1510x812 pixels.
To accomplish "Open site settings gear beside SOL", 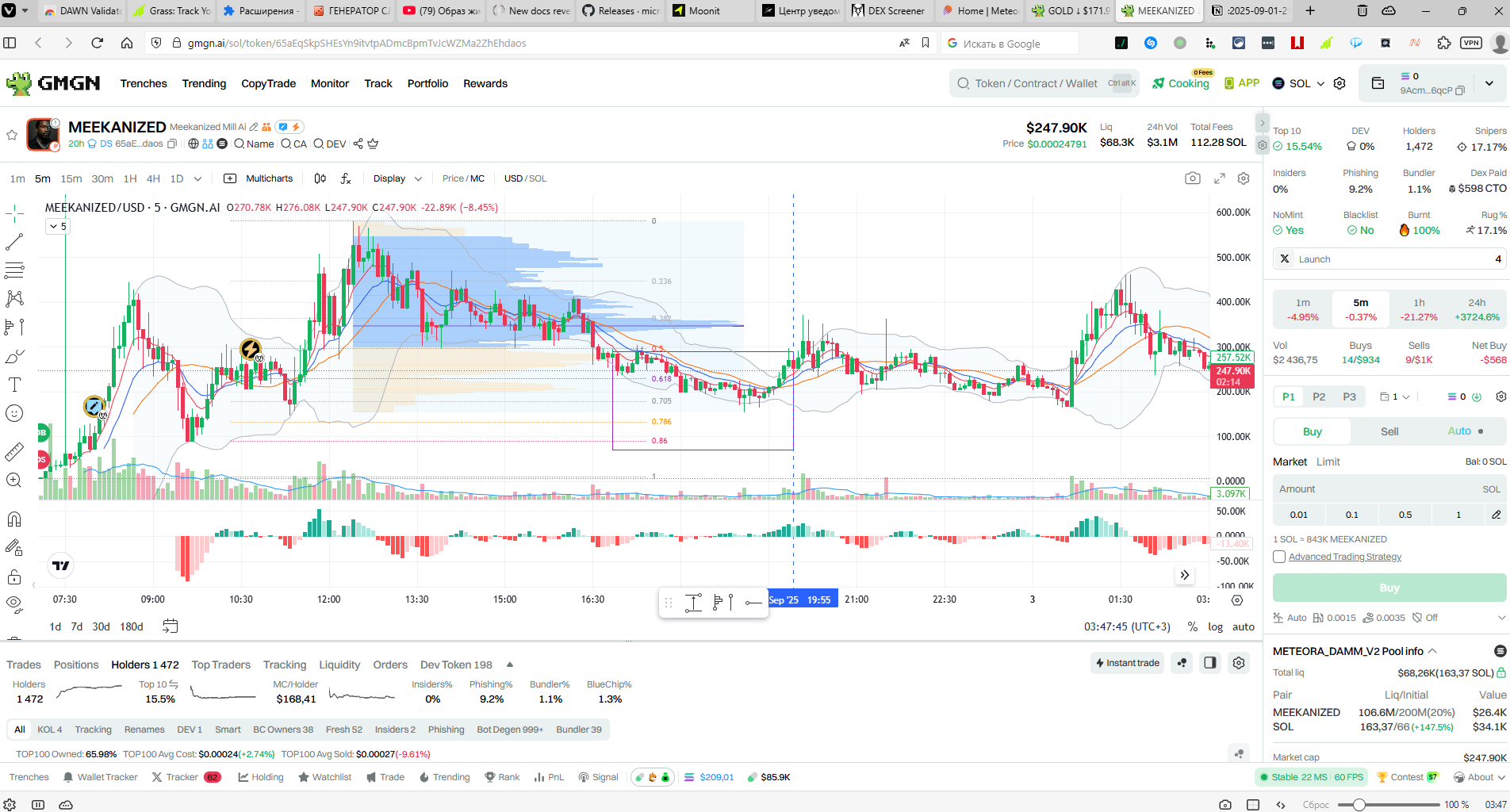I will click(1339, 83).
